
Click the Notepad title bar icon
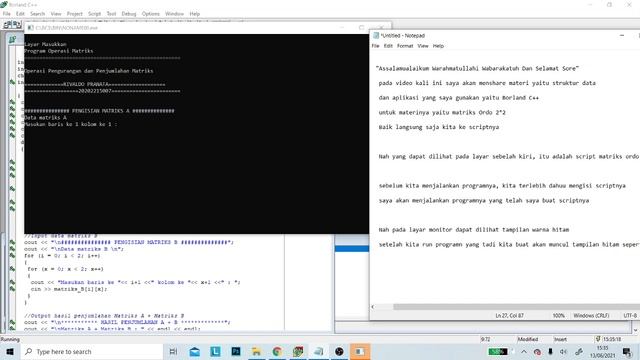point(376,36)
